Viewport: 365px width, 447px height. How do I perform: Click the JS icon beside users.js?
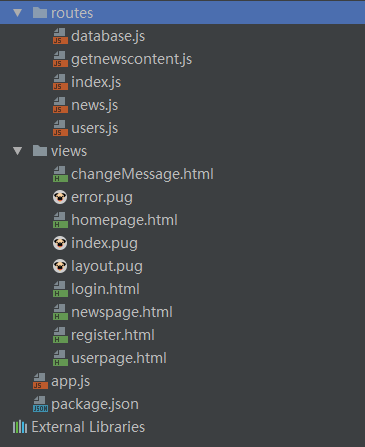click(x=60, y=128)
